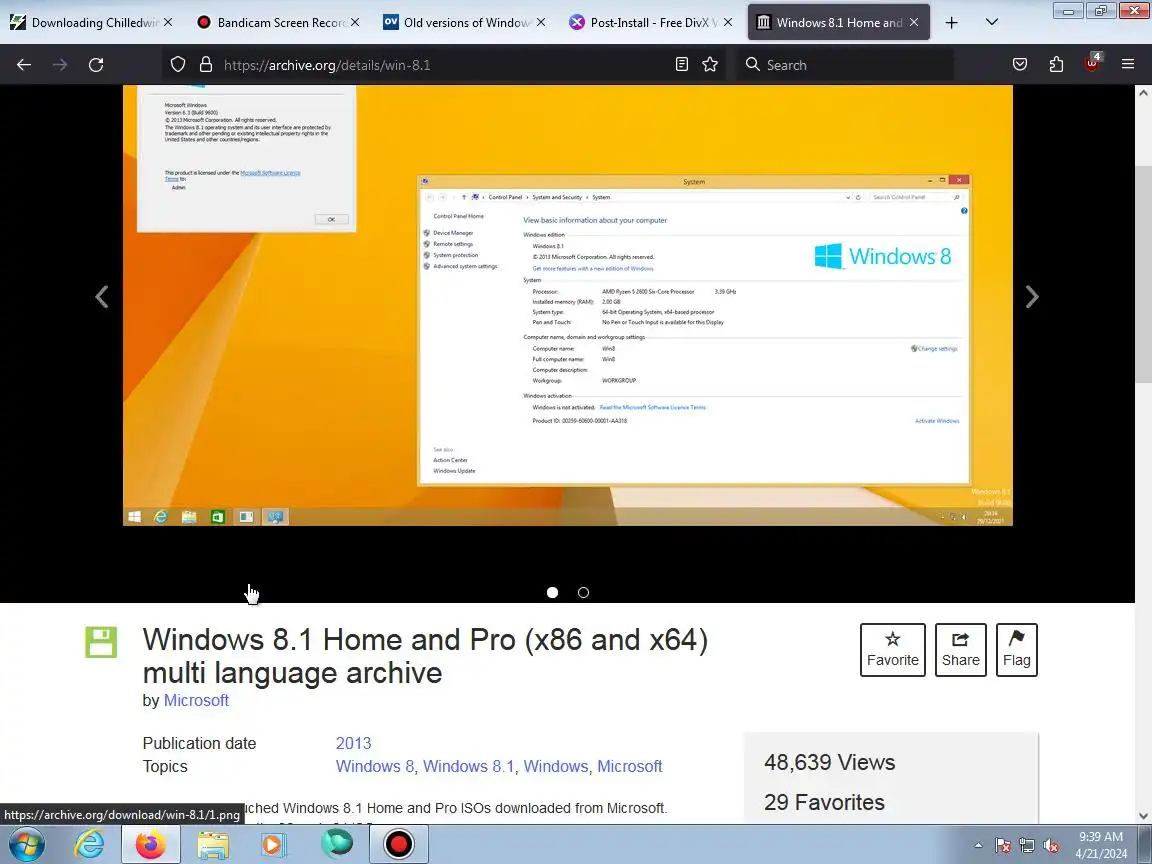The width and height of the screenshot is (1152, 864).
Task: Click the Favorite button
Action: (893, 649)
